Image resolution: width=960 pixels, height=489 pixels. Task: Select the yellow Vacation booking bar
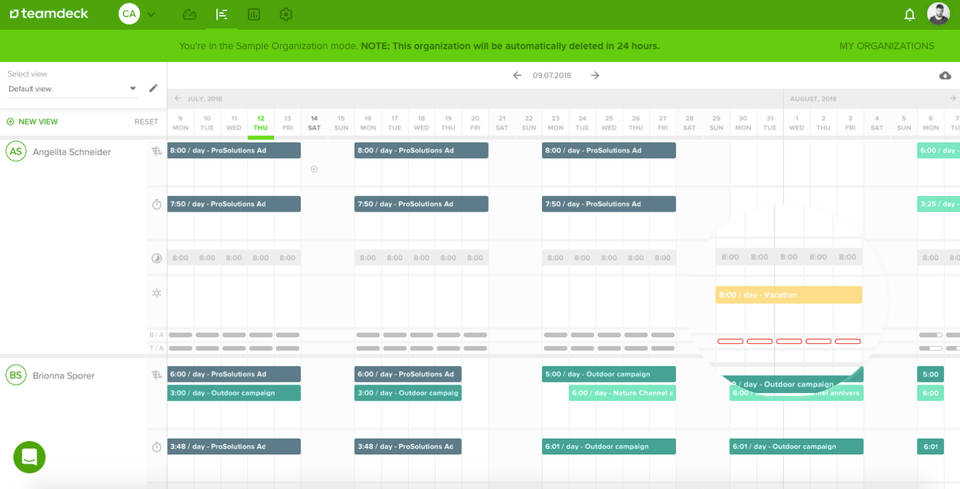point(788,295)
